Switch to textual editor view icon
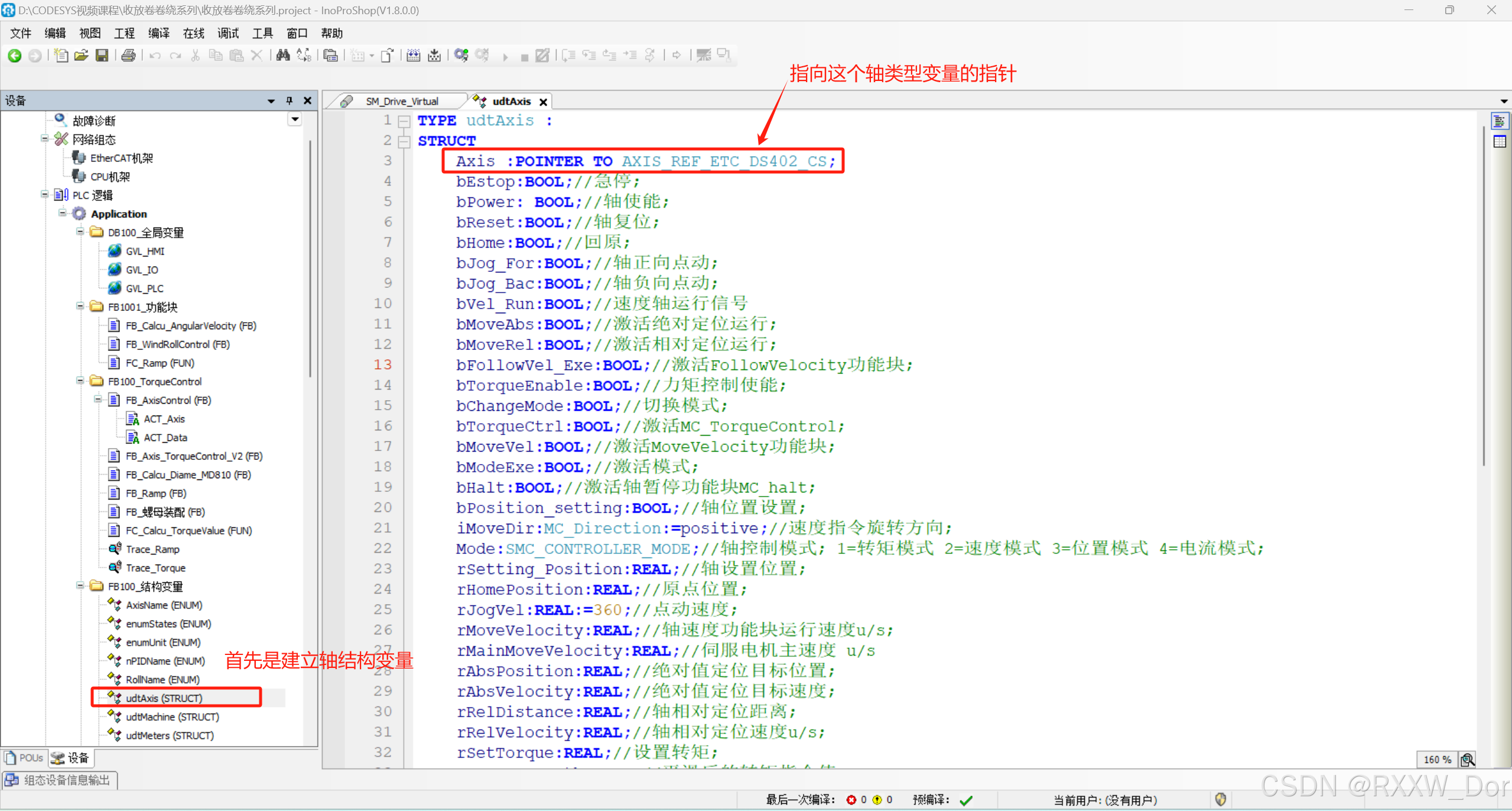Screen dimensions: 1512x811 point(1500,122)
